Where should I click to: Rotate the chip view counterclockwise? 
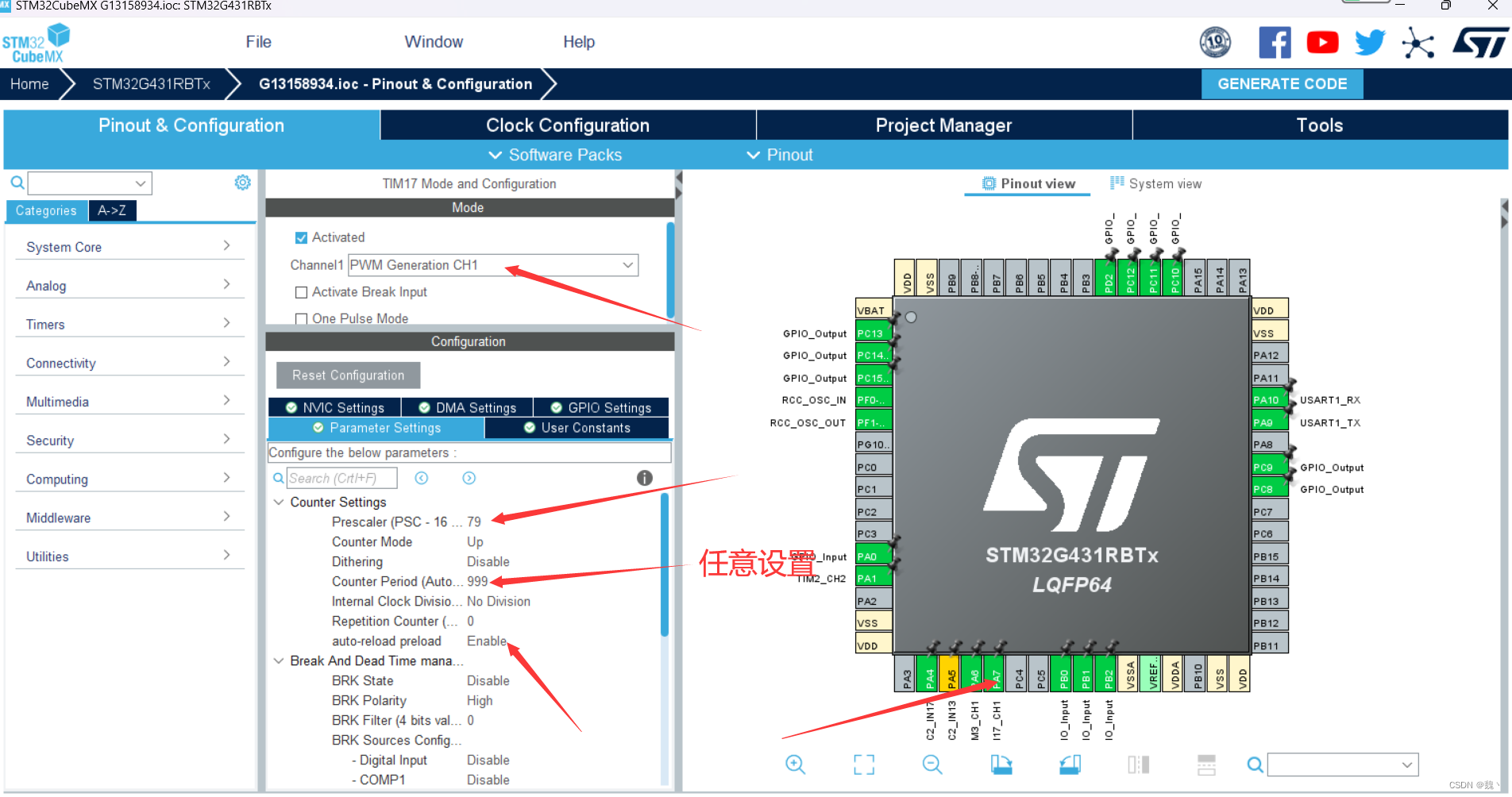click(x=1070, y=764)
